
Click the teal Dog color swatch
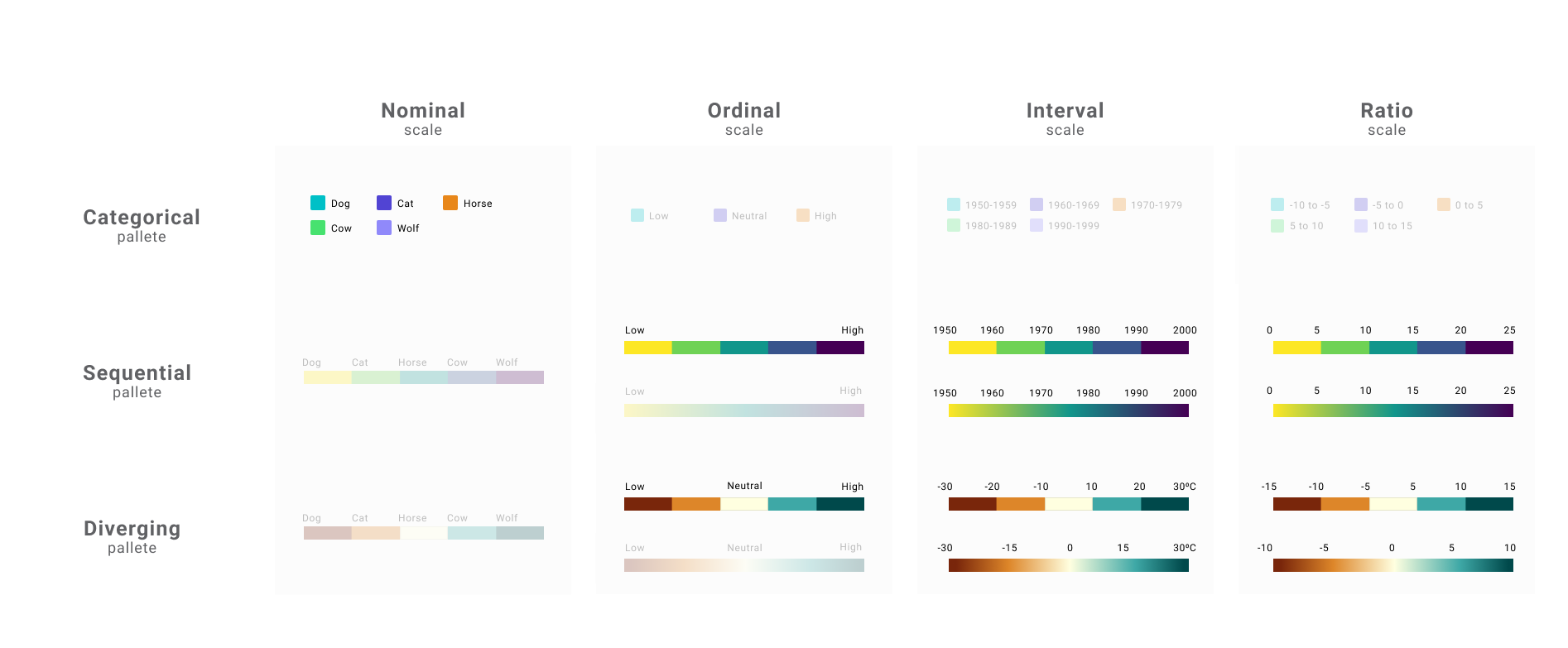(x=318, y=203)
